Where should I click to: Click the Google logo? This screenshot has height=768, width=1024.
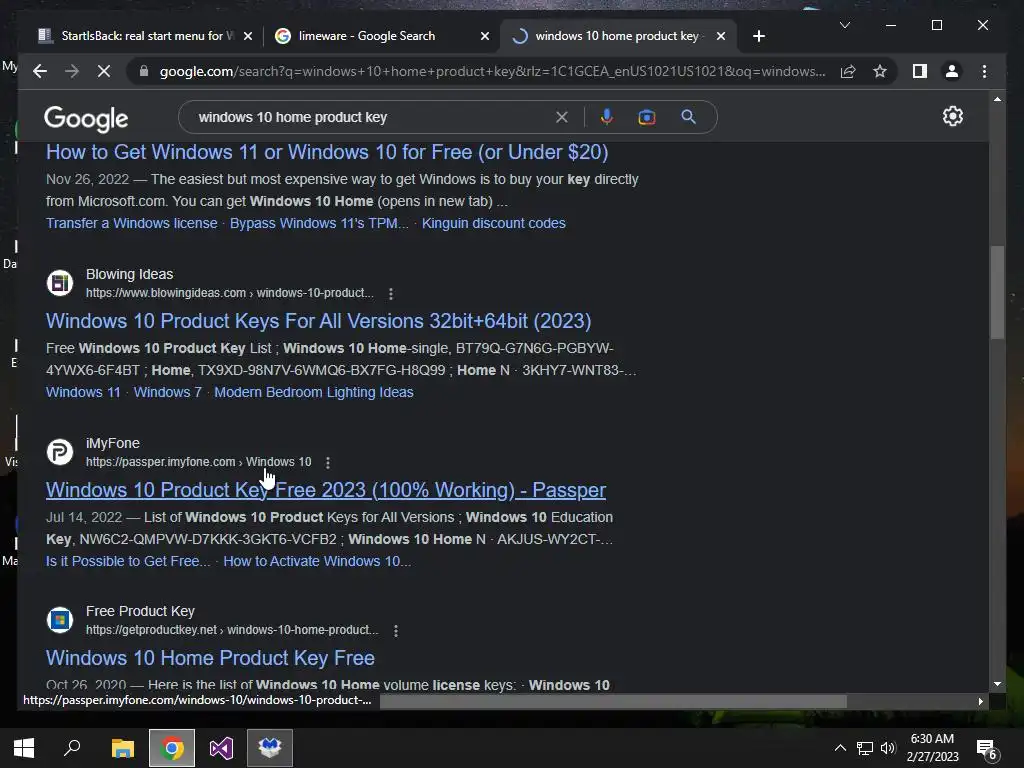(86, 119)
